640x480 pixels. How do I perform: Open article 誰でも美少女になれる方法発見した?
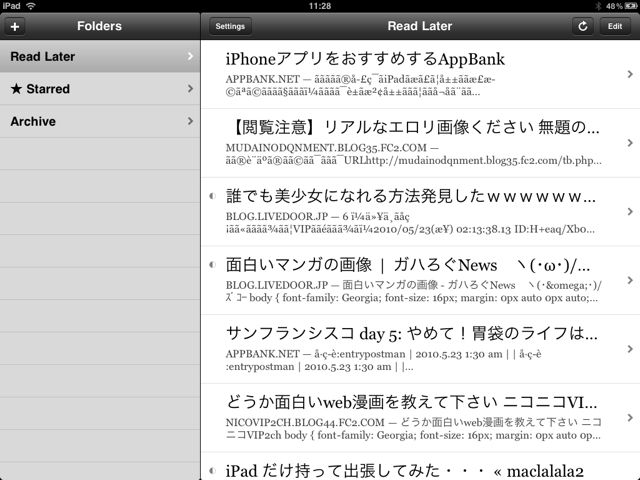coord(420,211)
